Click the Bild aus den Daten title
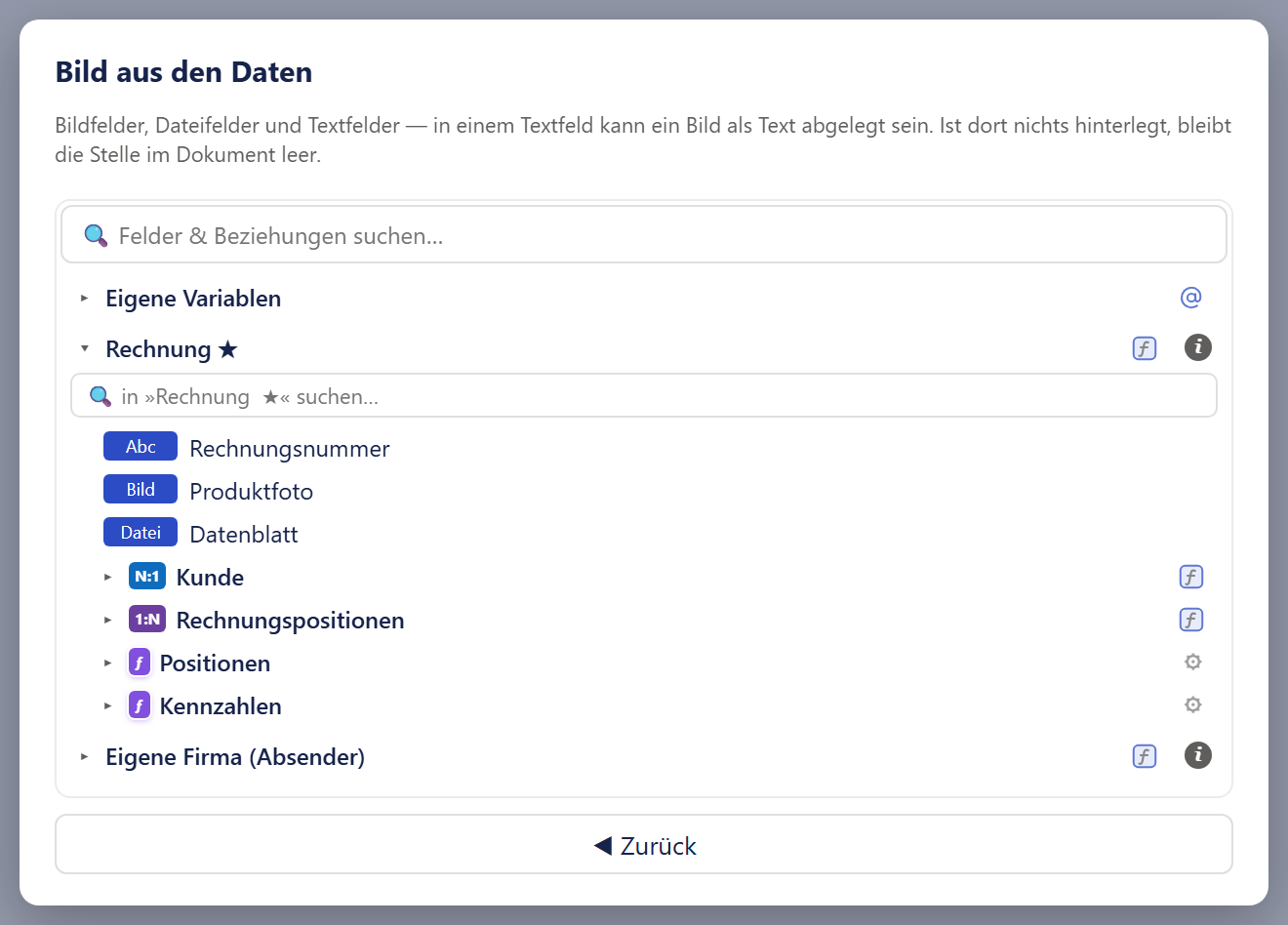This screenshot has height=925, width=1288. [183, 72]
